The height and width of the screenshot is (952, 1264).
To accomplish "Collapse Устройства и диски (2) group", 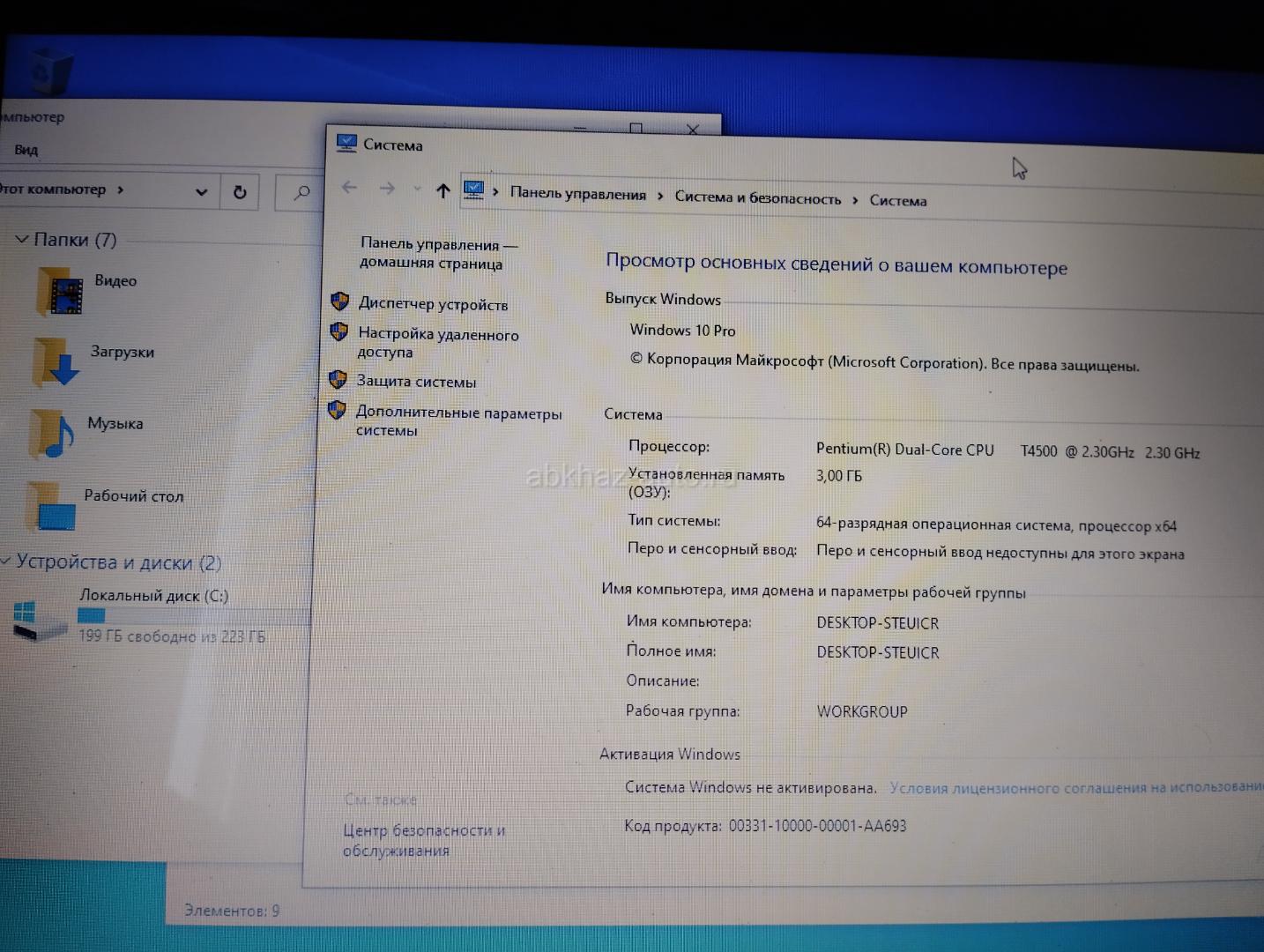I will [x=6, y=560].
